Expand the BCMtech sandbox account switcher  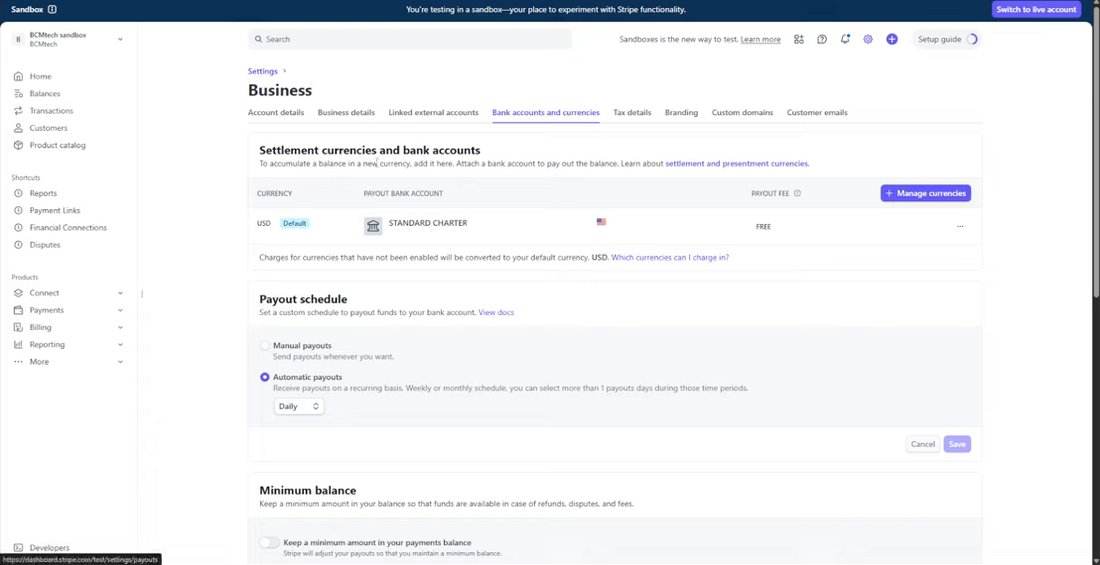click(120, 39)
